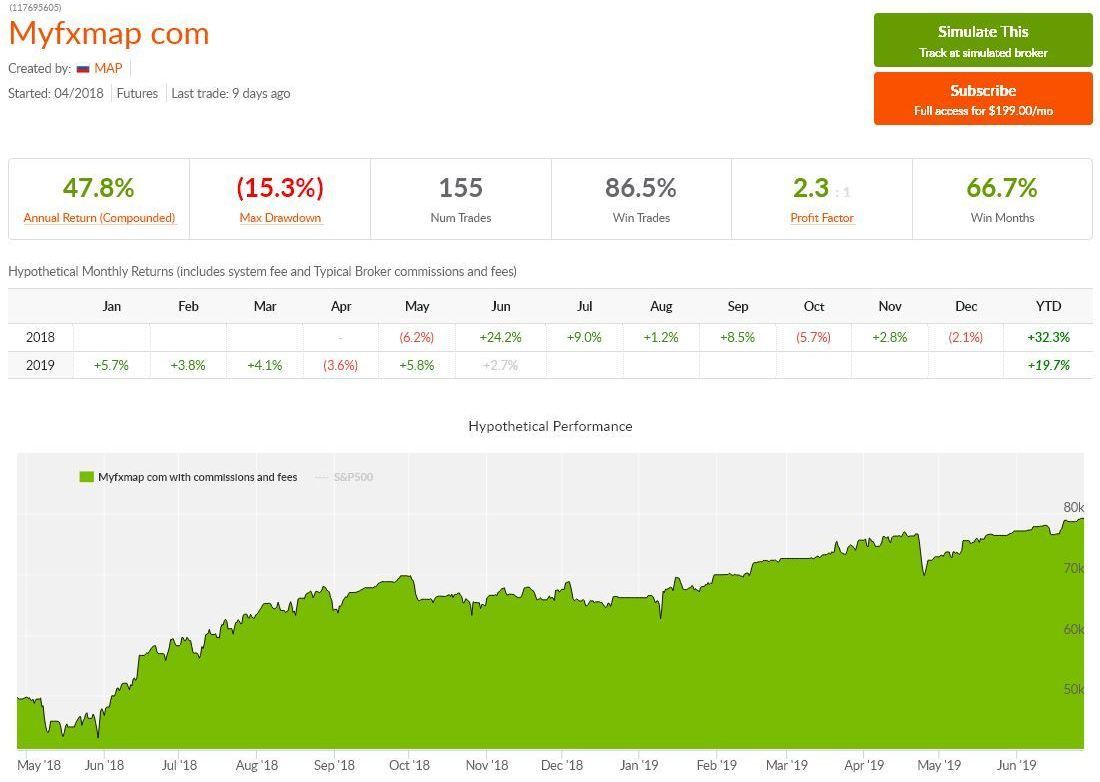Click the Win Trades label
The image size is (1100, 782).
click(x=641, y=218)
